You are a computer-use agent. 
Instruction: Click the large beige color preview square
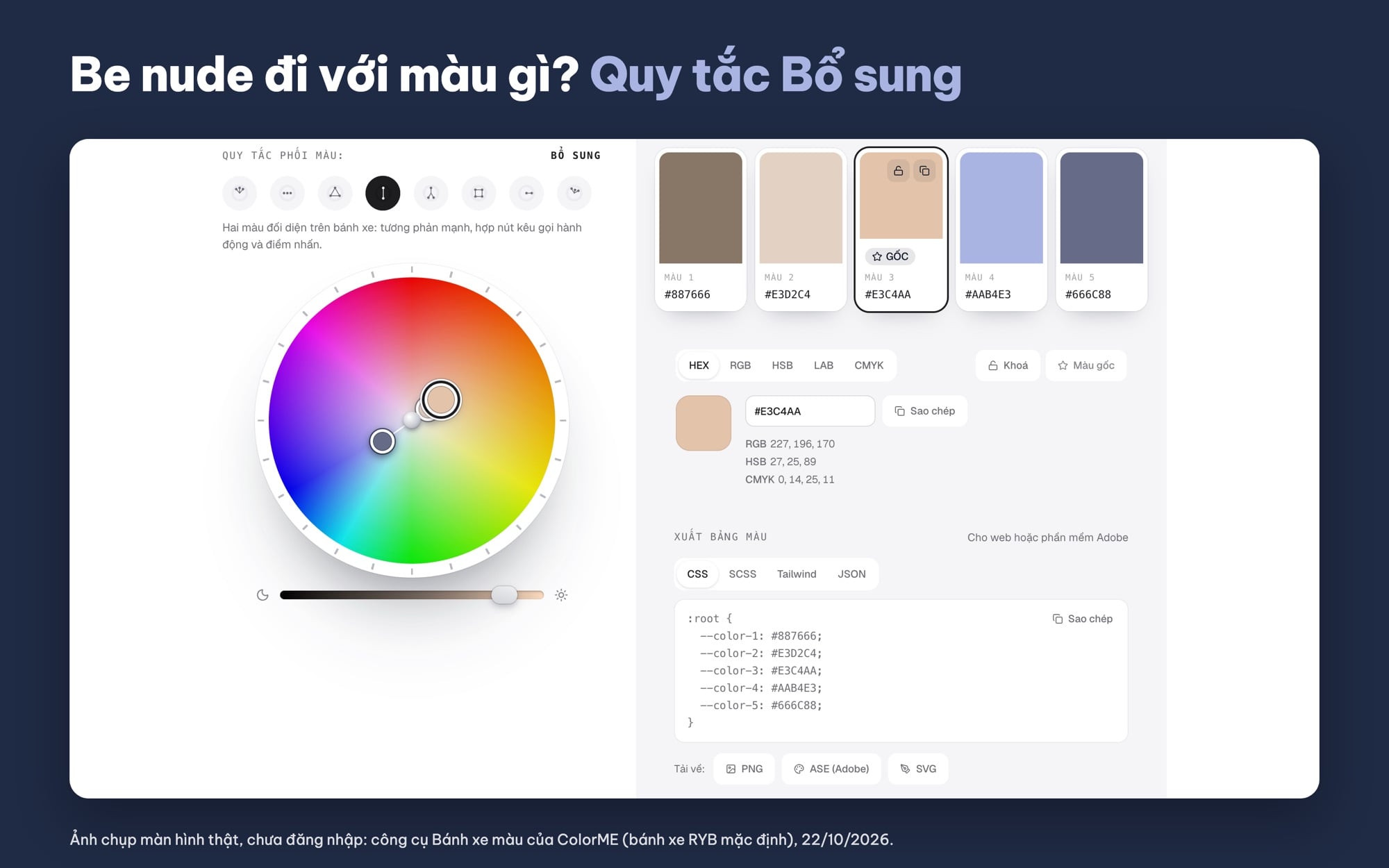click(x=704, y=423)
